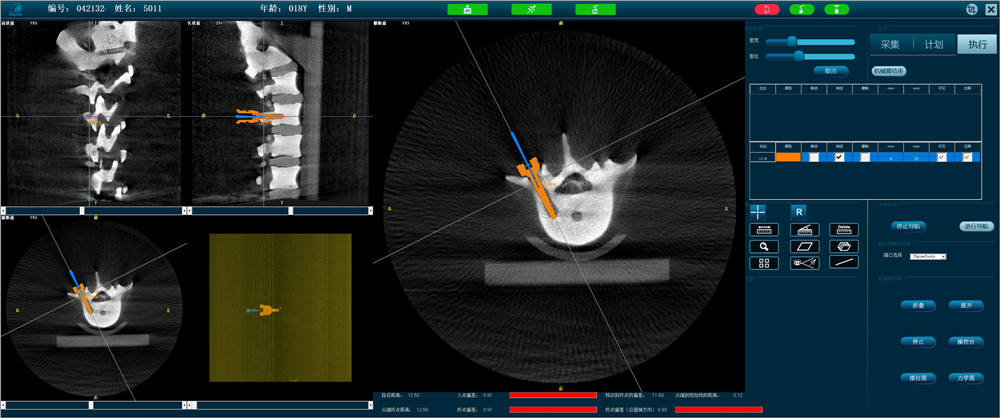Switch to the 计划 tab
The image size is (1000, 418).
tap(933, 44)
